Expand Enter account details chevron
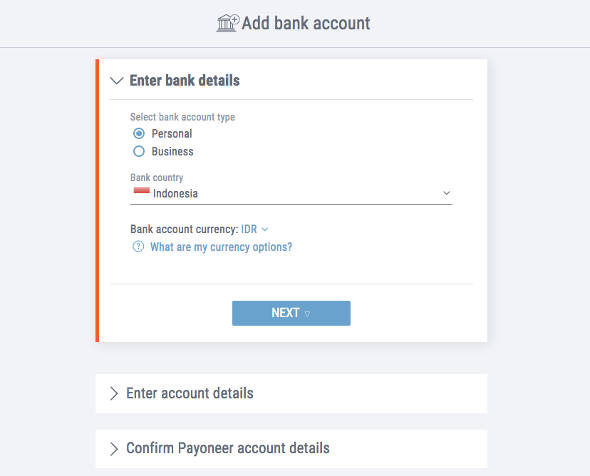This screenshot has height=476, width=590. click(114, 393)
